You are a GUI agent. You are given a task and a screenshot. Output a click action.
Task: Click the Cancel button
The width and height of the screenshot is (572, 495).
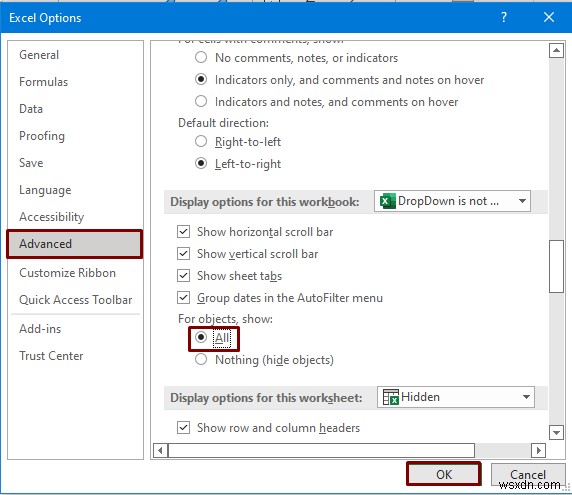(527, 474)
